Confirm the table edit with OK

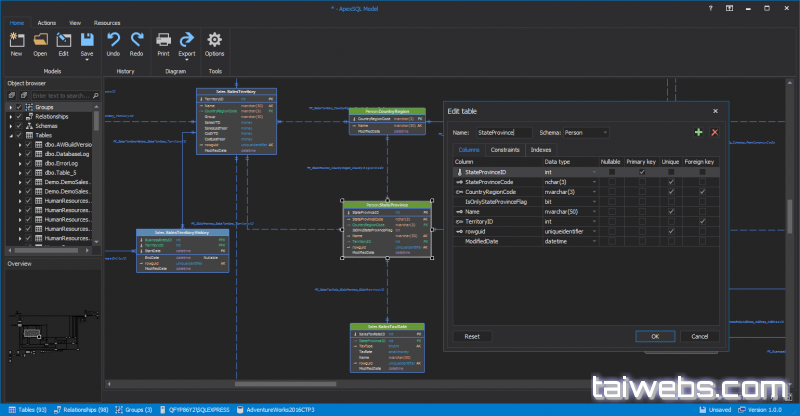coord(654,336)
